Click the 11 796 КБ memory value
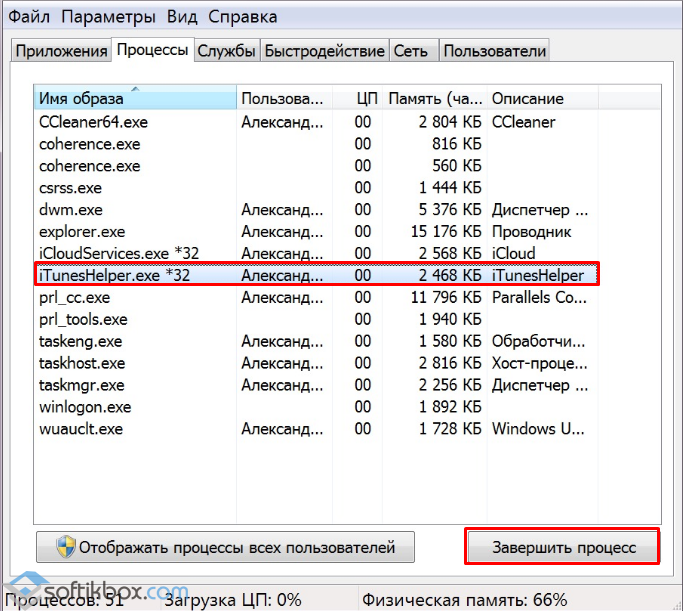The height and width of the screenshot is (611, 683). point(446,297)
